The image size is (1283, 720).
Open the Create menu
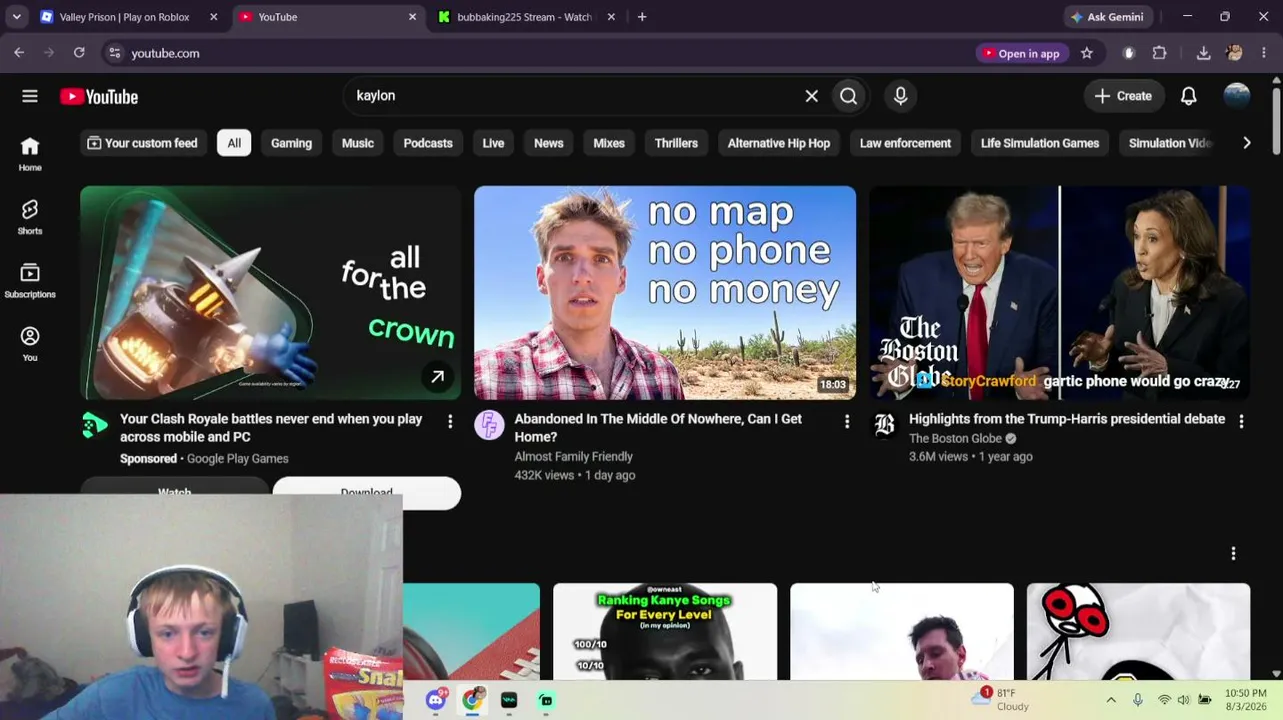(x=1123, y=96)
